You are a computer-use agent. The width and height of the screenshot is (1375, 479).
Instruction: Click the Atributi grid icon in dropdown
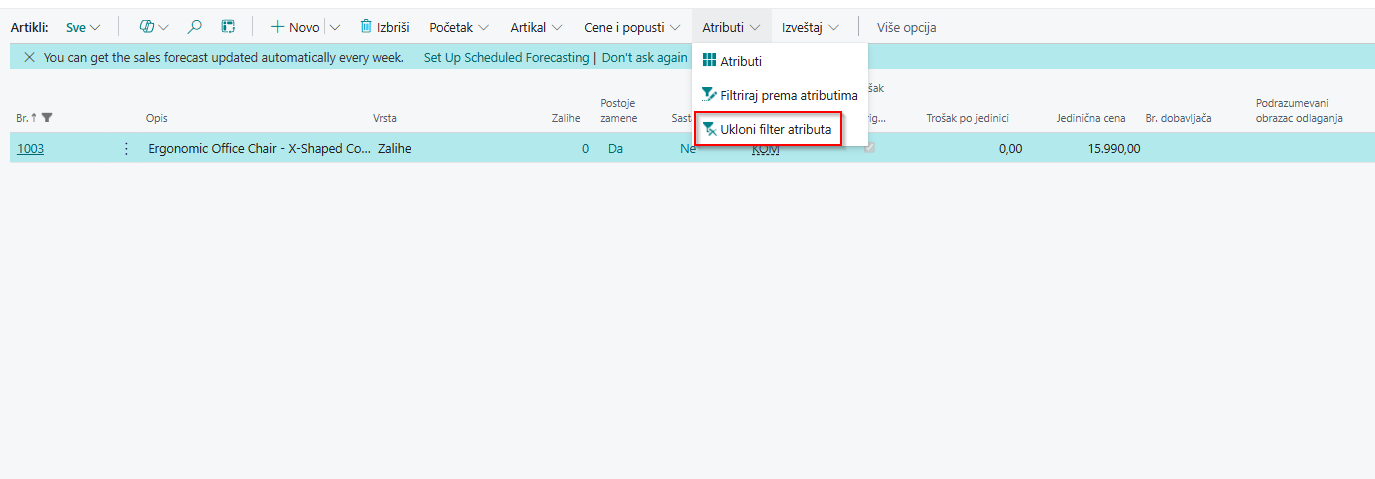point(709,62)
